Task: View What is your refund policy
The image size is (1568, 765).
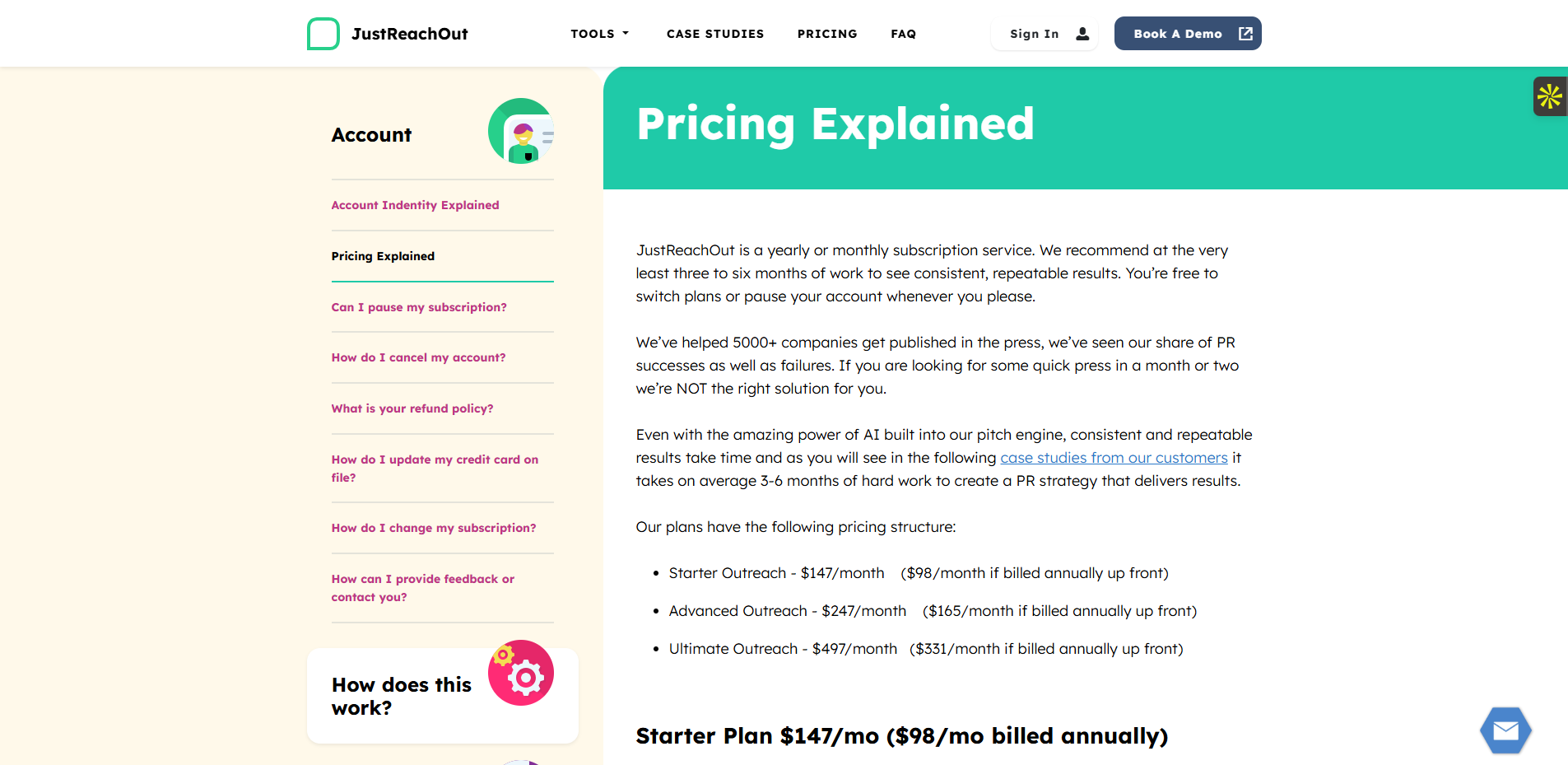Action: 412,408
